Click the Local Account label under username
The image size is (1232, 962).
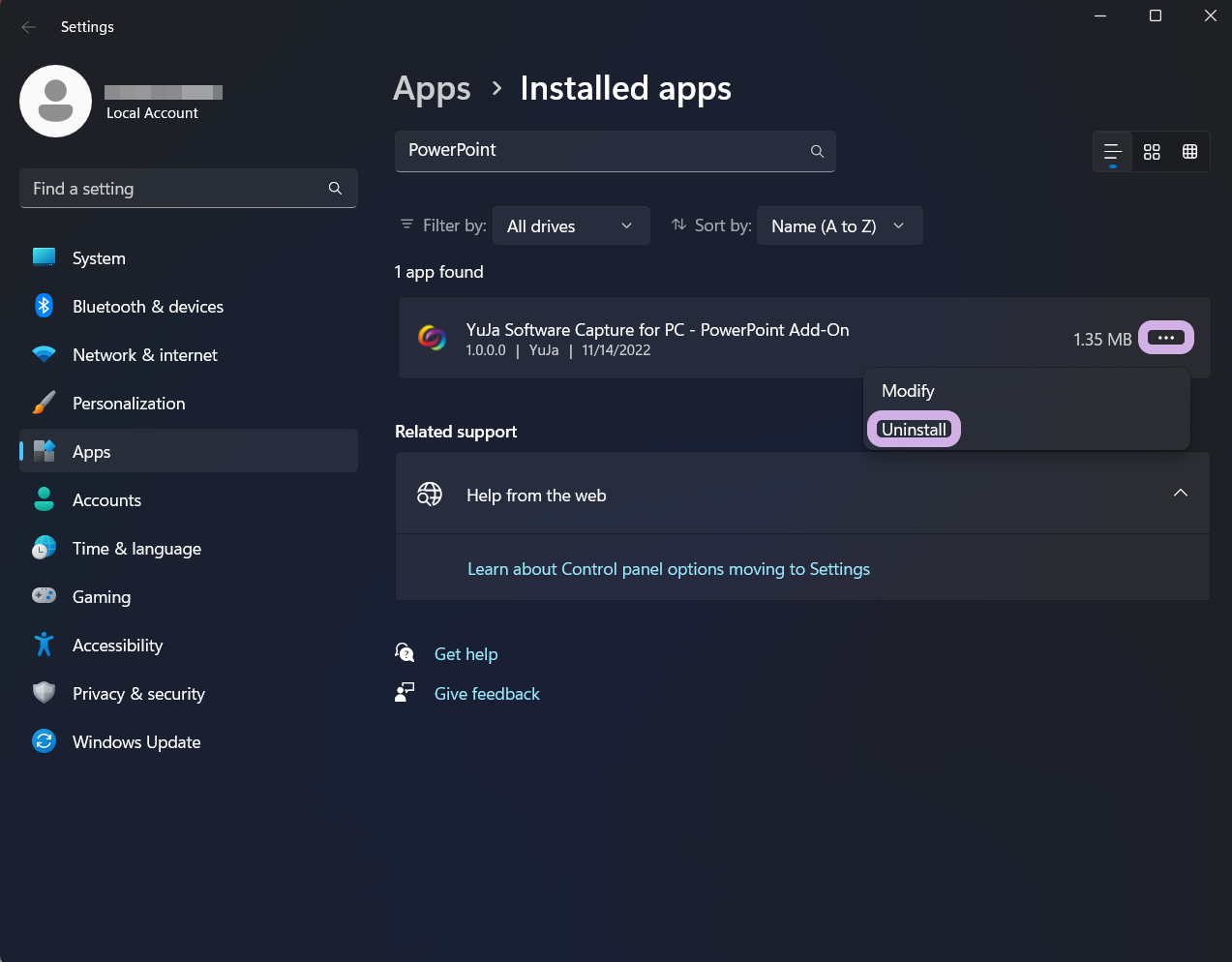tap(152, 113)
